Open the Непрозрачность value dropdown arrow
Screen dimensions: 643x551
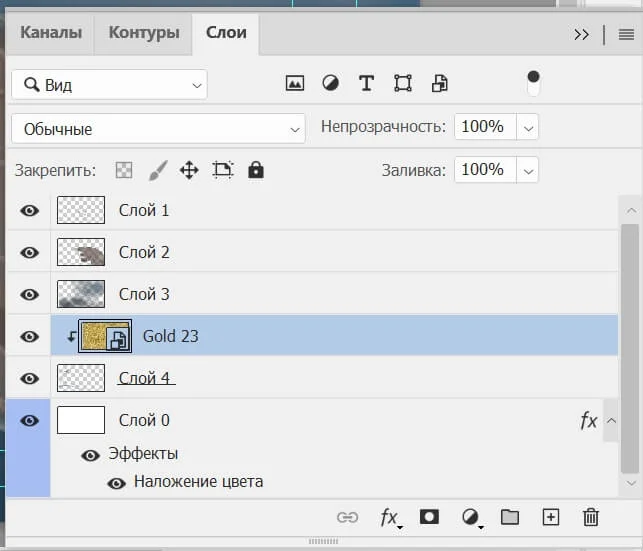pyautogui.click(x=528, y=127)
